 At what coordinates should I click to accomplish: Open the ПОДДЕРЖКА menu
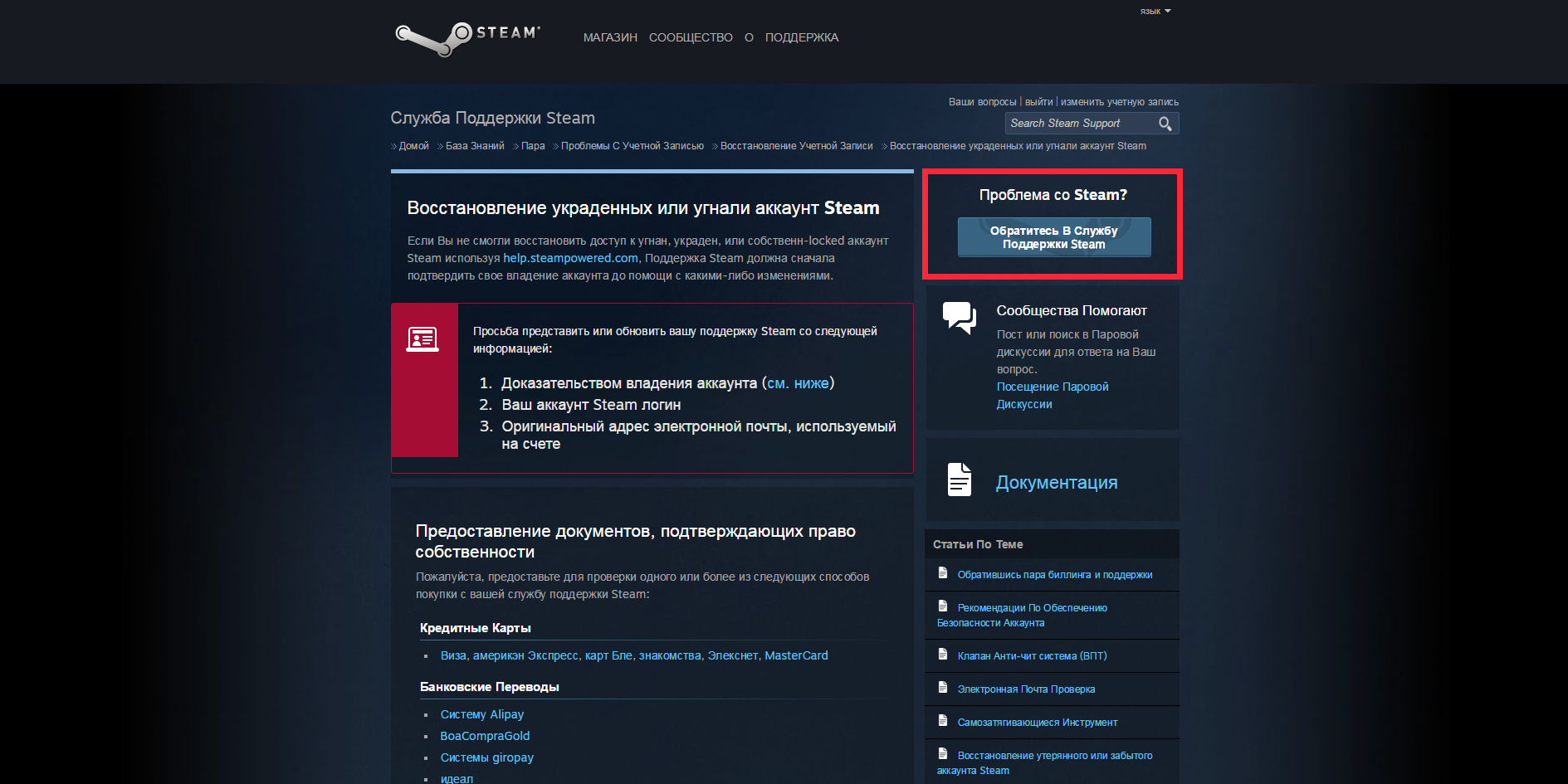point(802,37)
